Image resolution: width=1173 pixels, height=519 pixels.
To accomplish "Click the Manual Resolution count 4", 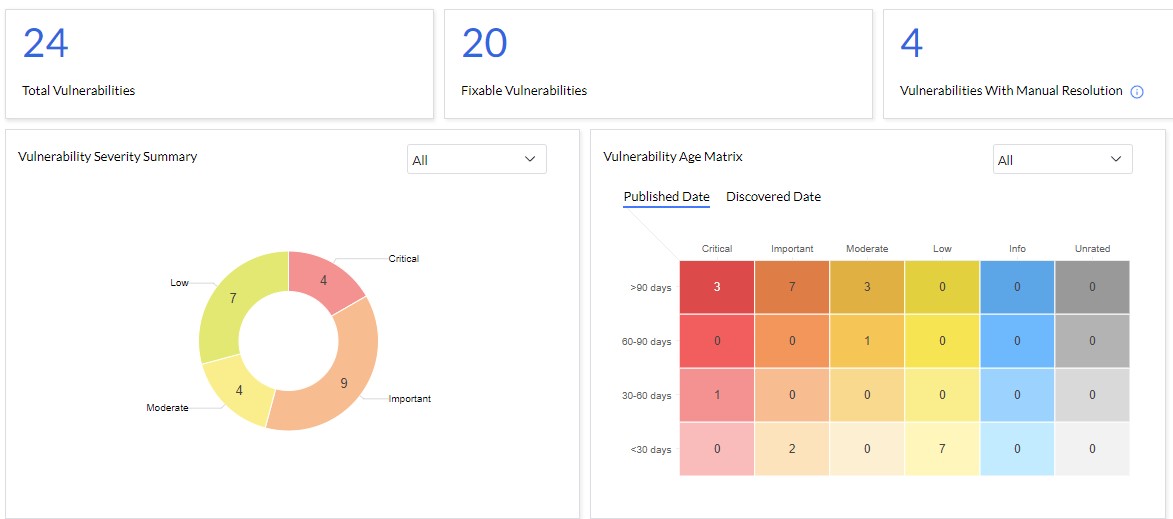I will 911,44.
